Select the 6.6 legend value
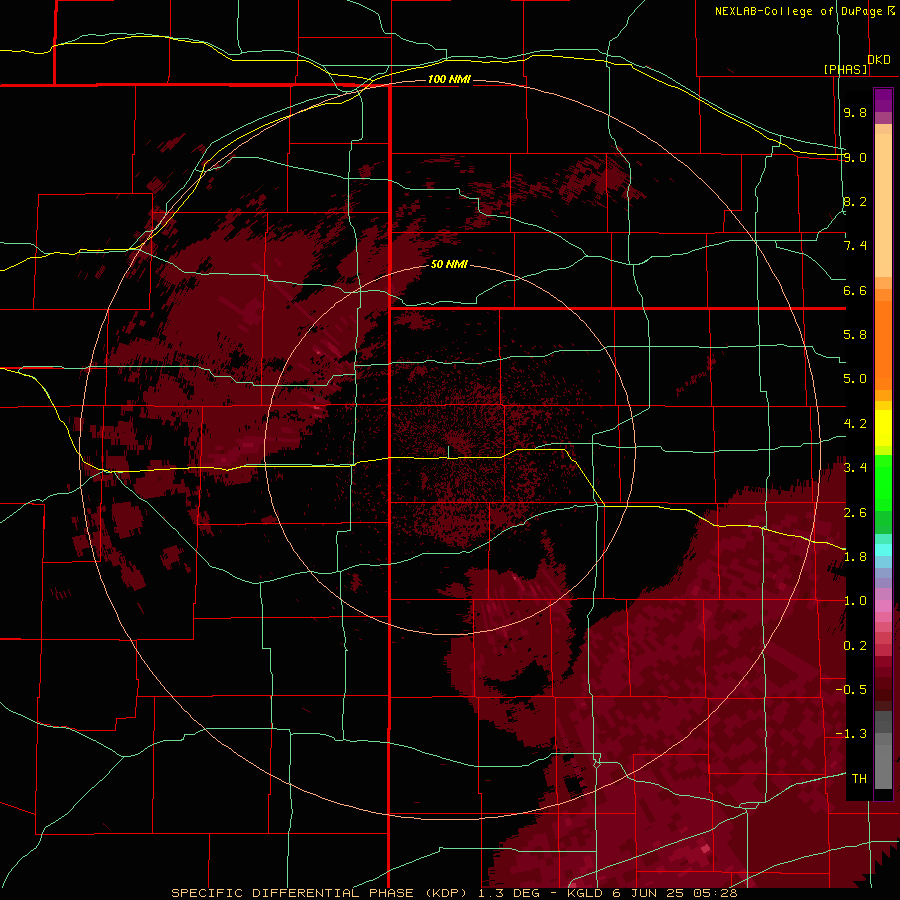This screenshot has height=900, width=900. 855,290
